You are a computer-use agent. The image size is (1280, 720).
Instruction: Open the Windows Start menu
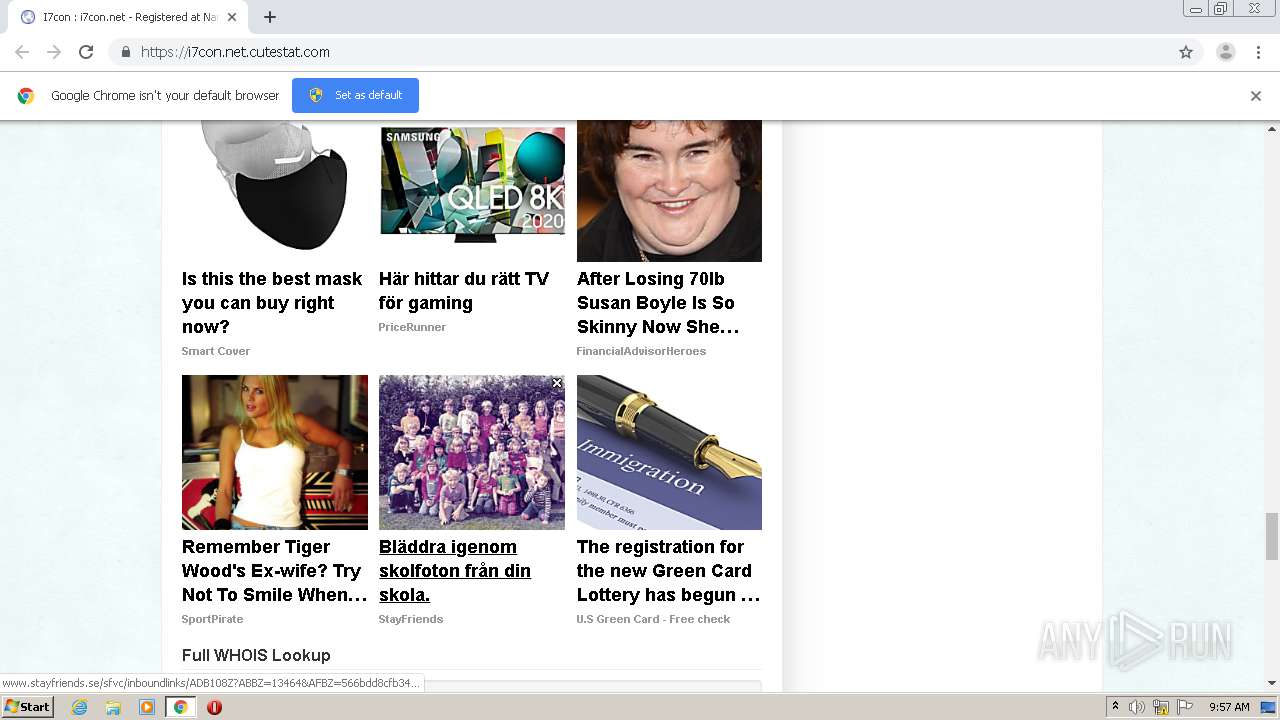click(x=28, y=707)
